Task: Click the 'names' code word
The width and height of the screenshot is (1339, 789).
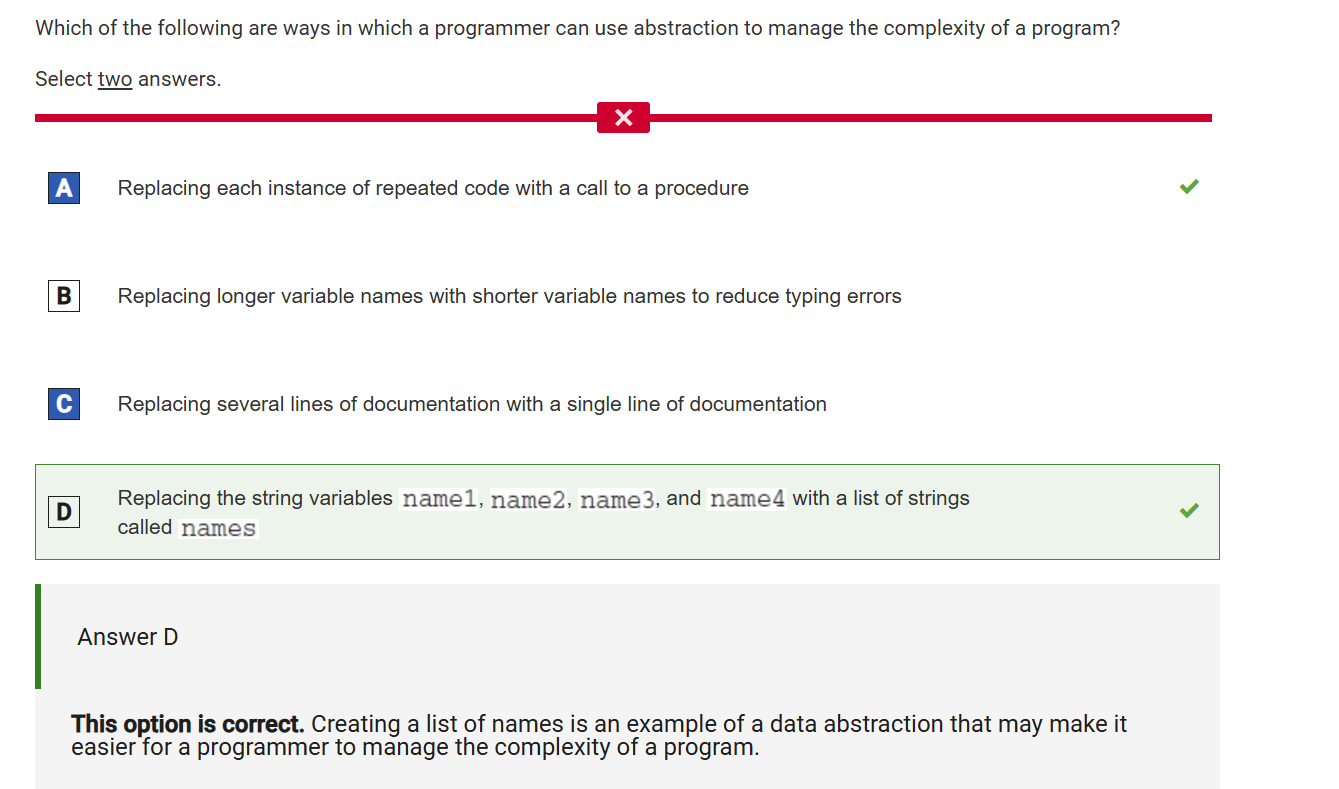Action: pos(219,528)
